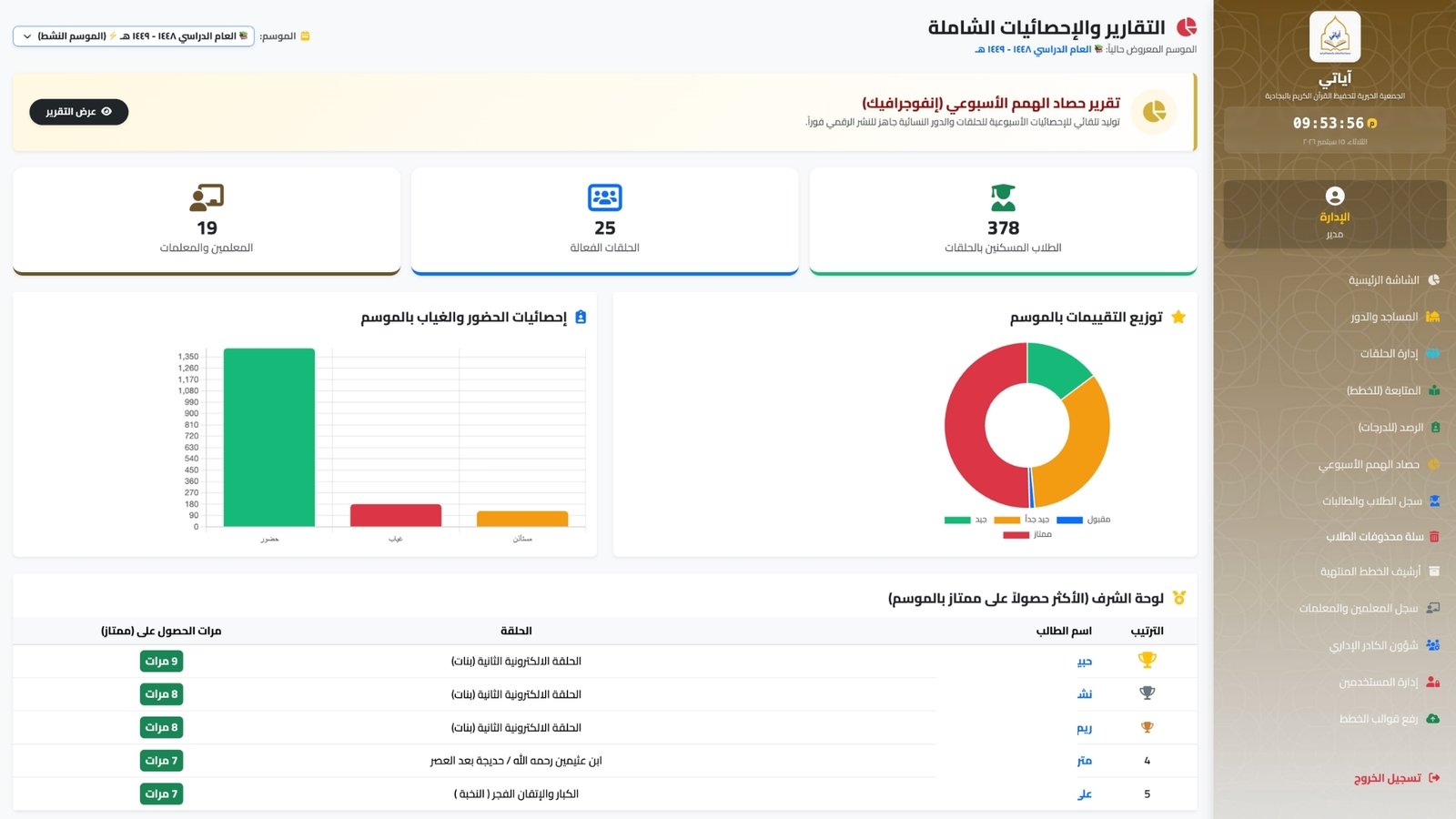Click the حصاد الهمم الأسبوعي sidebar icon

coord(1434,464)
